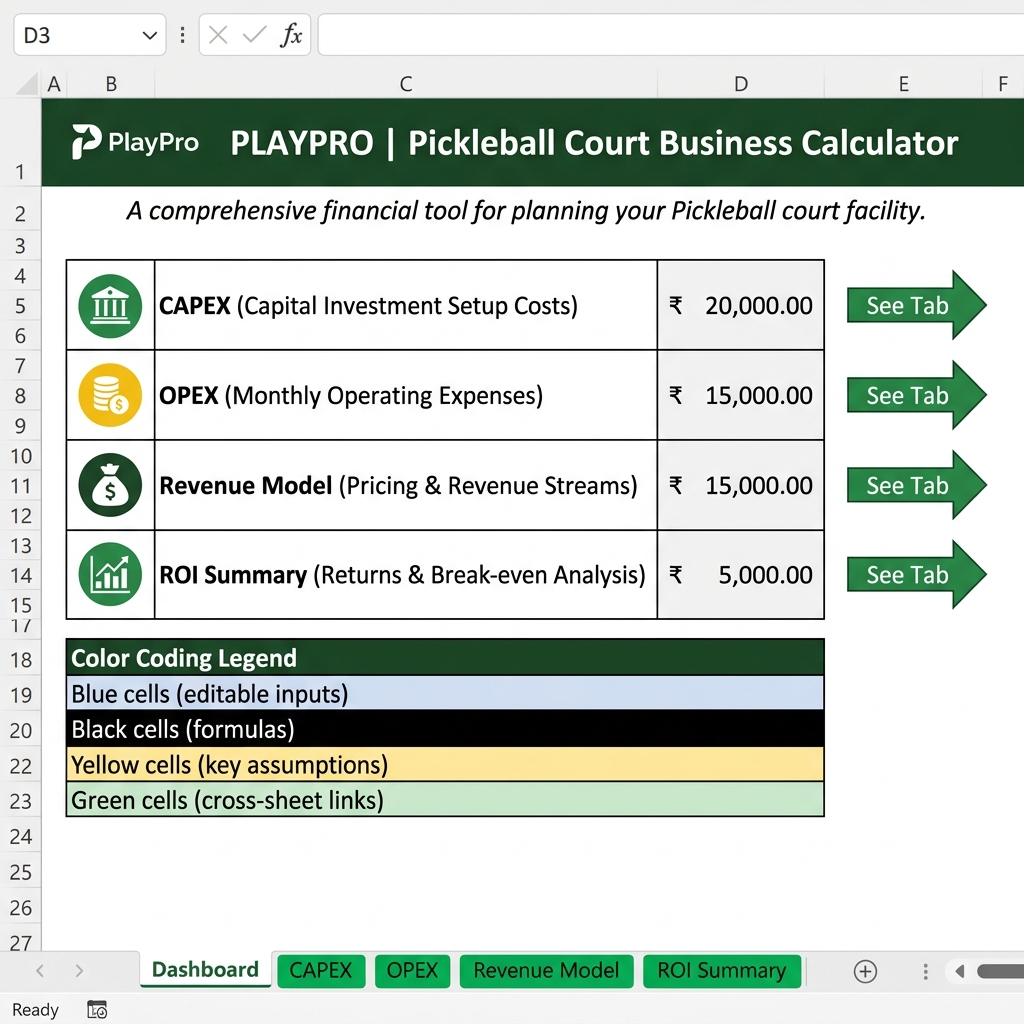Click previous sheet navigation arrow
This screenshot has height=1024, width=1024.
[40, 970]
